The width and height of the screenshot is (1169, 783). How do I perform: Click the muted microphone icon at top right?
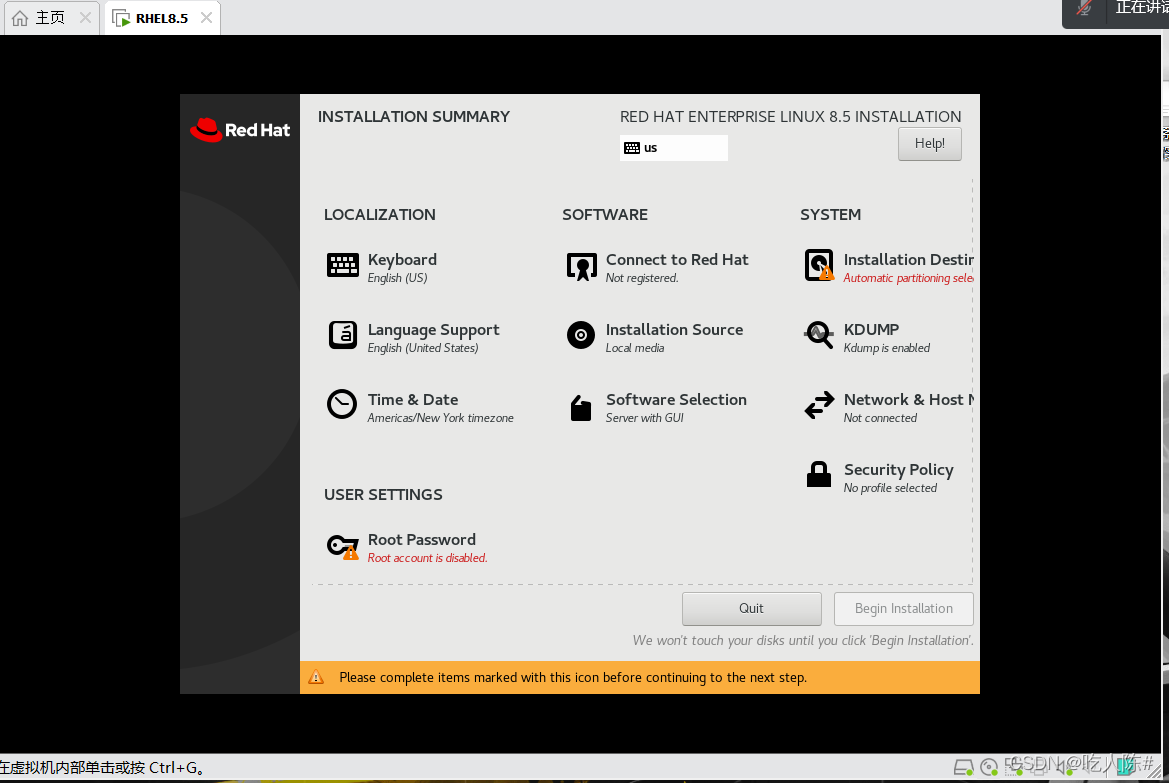tap(1085, 8)
